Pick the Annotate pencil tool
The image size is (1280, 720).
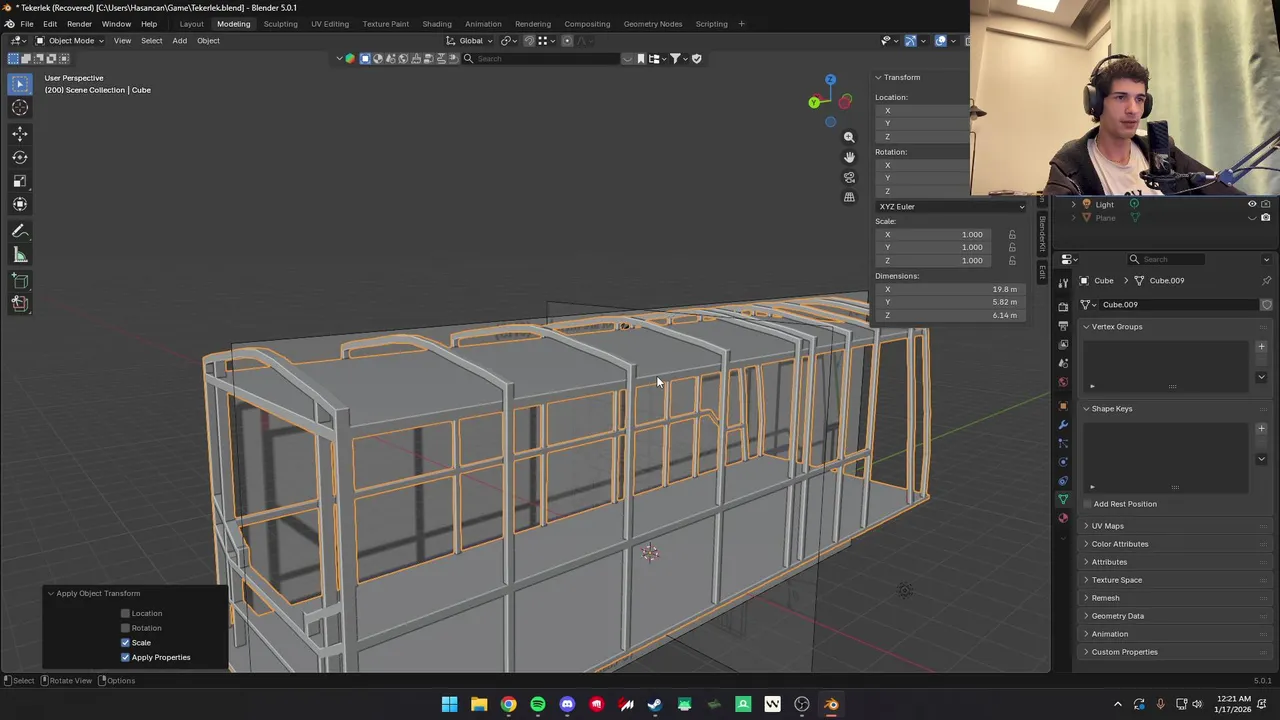click(20, 231)
